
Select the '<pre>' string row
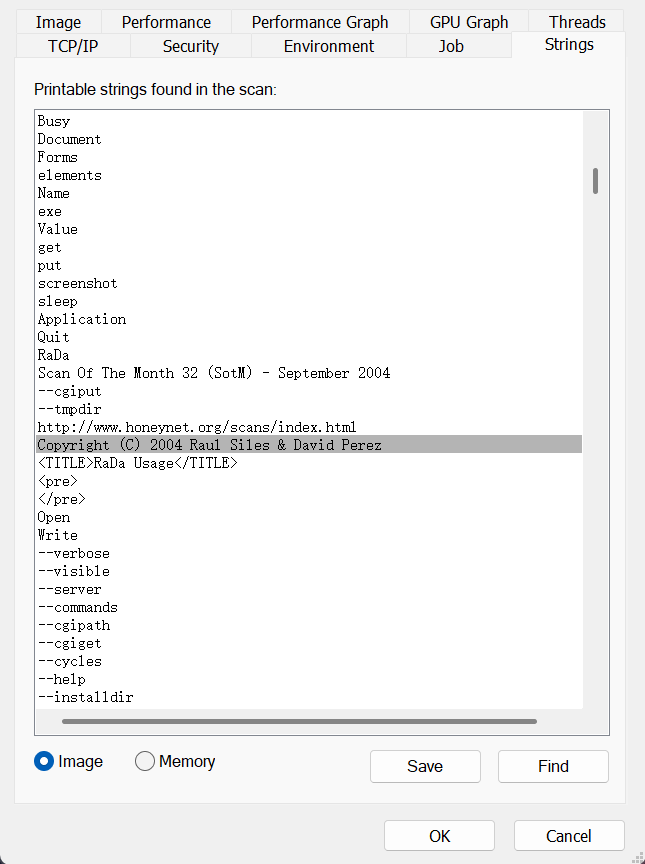[x=309, y=481]
